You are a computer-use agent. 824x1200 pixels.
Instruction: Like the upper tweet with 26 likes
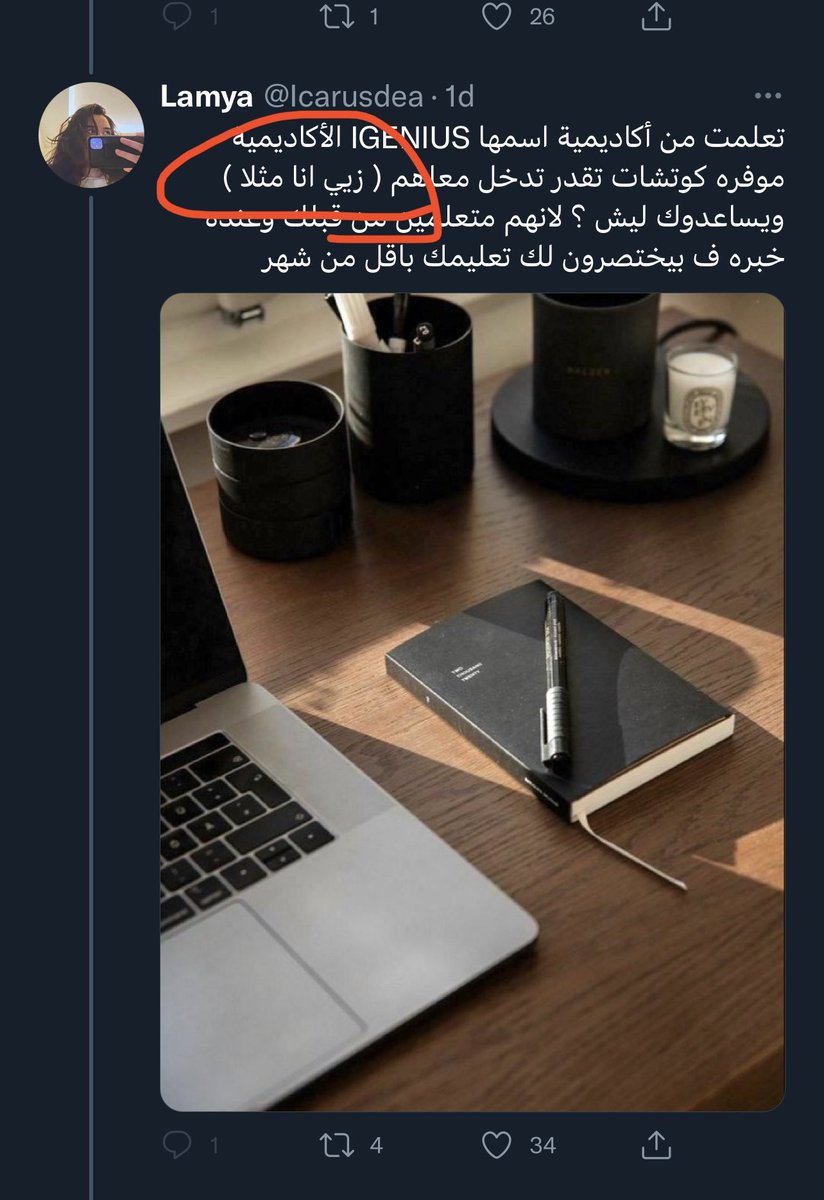coord(497,16)
